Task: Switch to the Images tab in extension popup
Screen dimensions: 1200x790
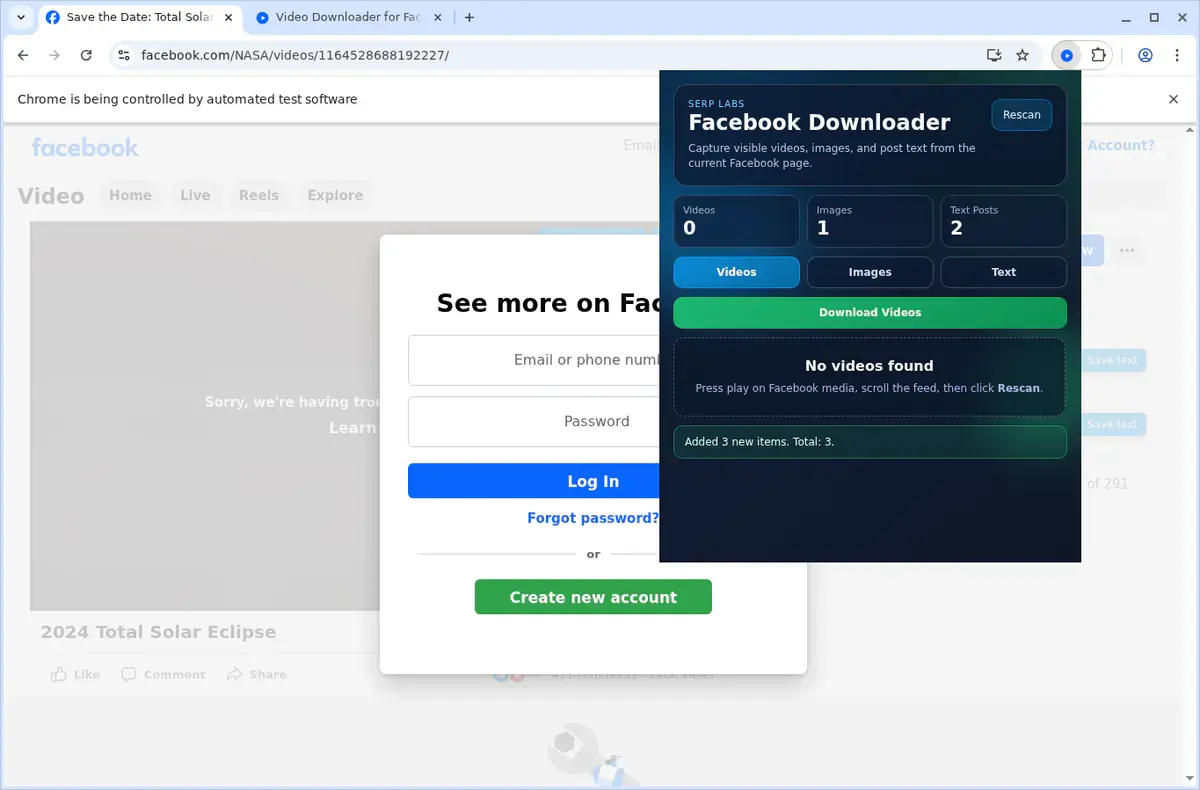Action: pyautogui.click(x=870, y=272)
